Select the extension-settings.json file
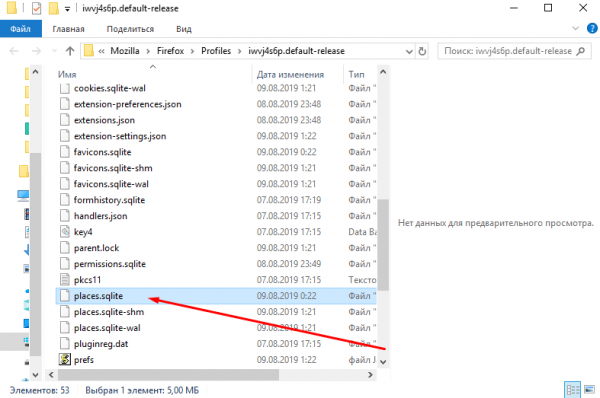This screenshot has height=398, width=600. tap(120, 136)
